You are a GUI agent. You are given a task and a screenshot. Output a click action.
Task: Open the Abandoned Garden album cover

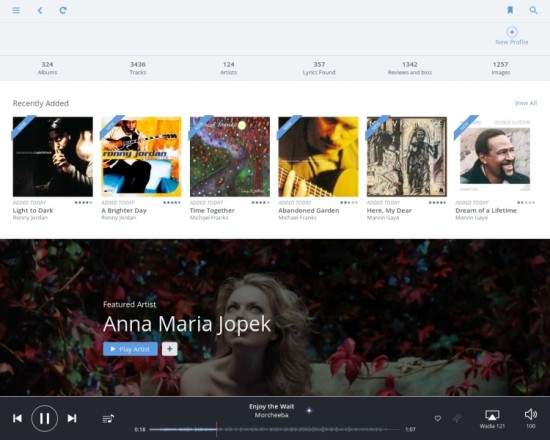318,156
